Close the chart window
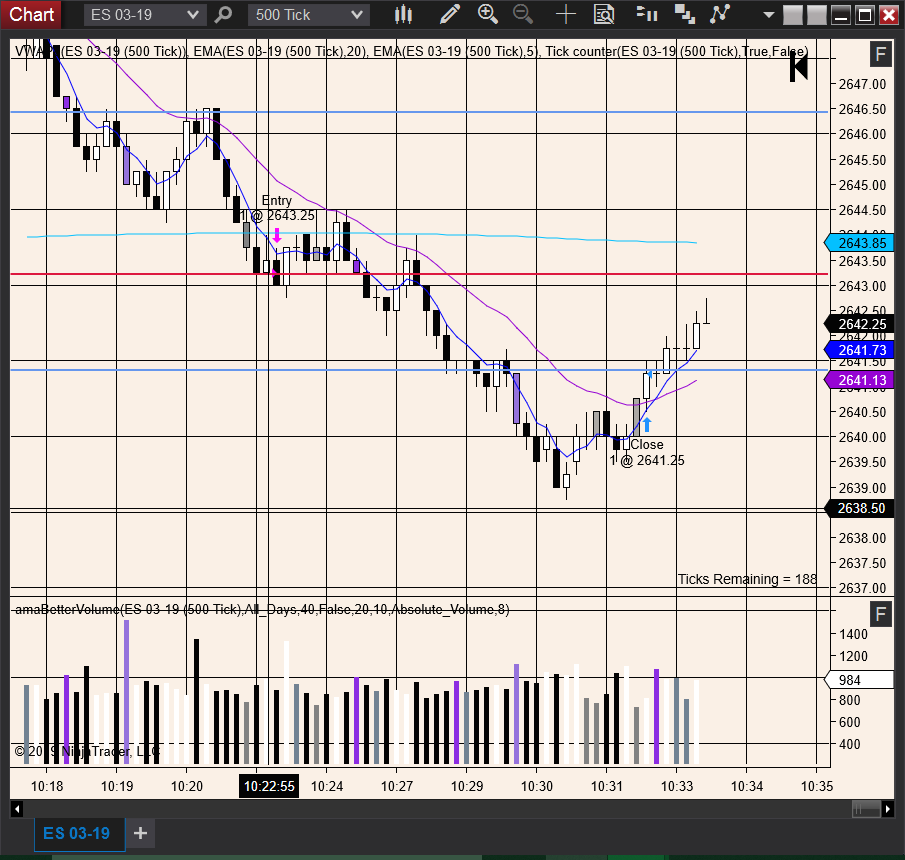This screenshot has width=905, height=860. pyautogui.click(x=889, y=15)
